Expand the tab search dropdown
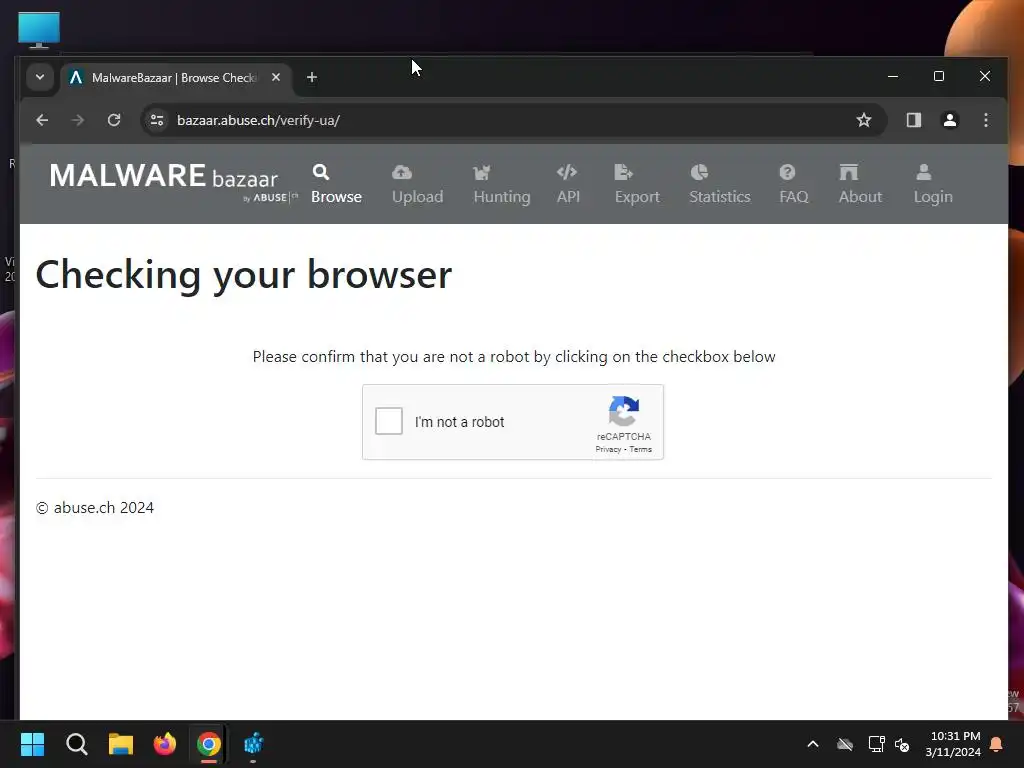1024x768 pixels. click(40, 77)
